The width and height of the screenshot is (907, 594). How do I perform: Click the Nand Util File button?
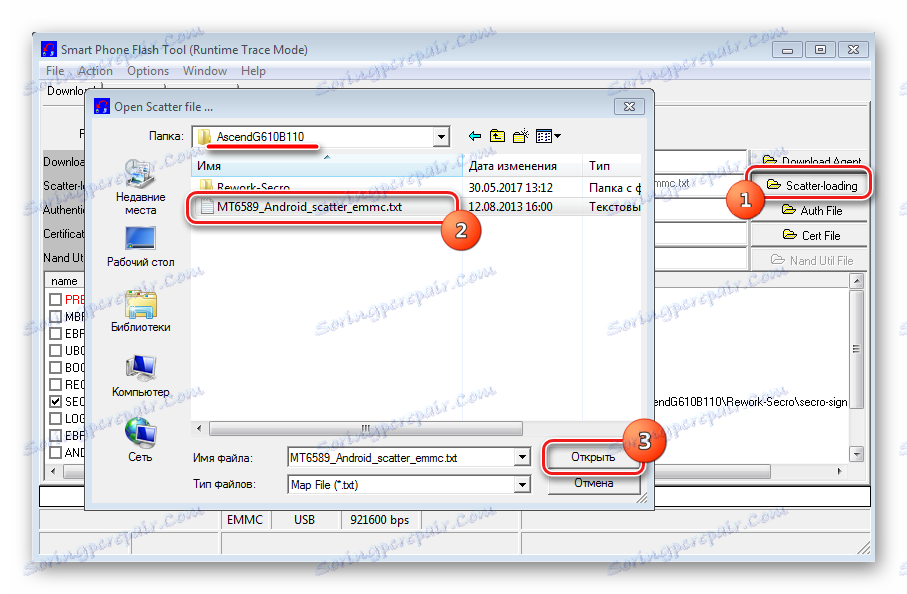pyautogui.click(x=812, y=260)
